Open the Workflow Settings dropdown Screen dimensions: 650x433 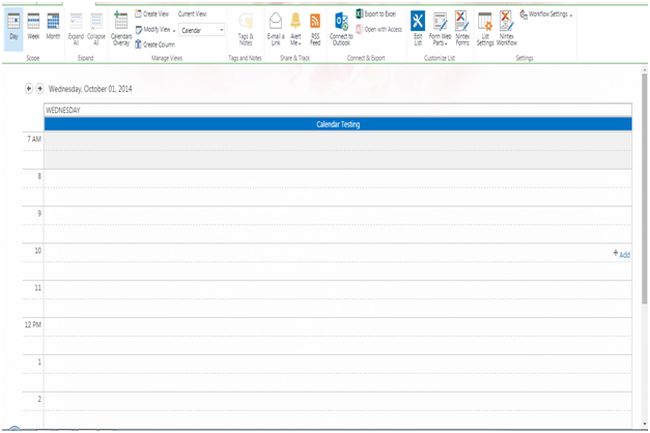point(546,15)
